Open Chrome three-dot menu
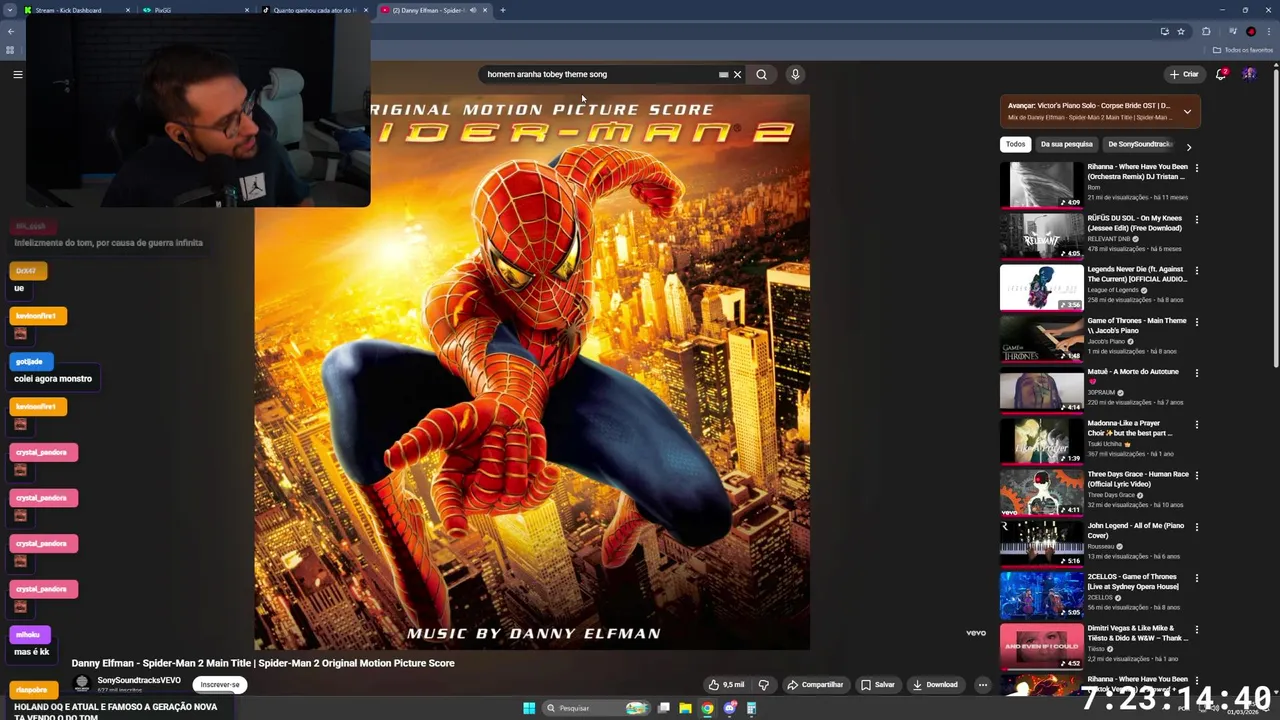The image size is (1280, 720). (x=1267, y=31)
